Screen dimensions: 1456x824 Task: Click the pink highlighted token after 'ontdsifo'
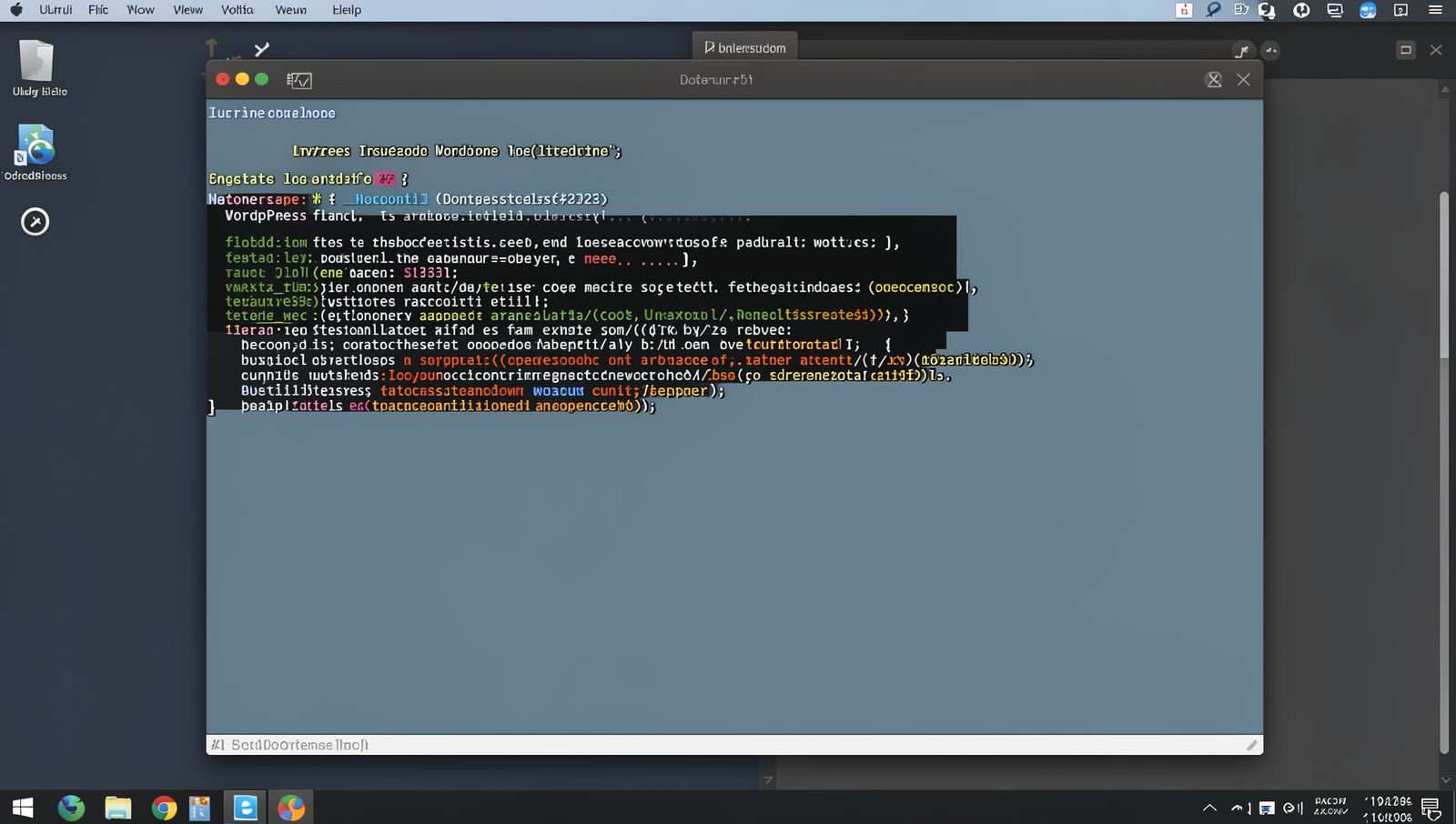coord(387,179)
